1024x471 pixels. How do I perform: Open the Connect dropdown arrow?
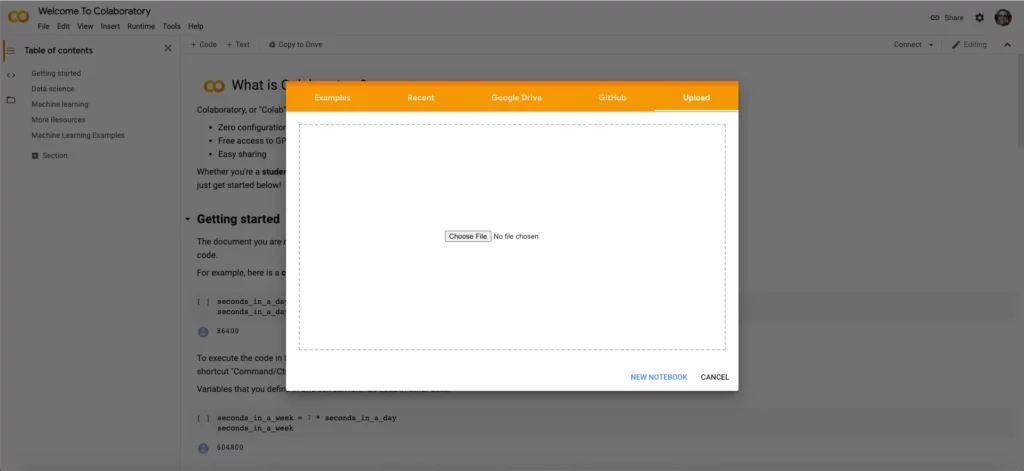click(931, 45)
